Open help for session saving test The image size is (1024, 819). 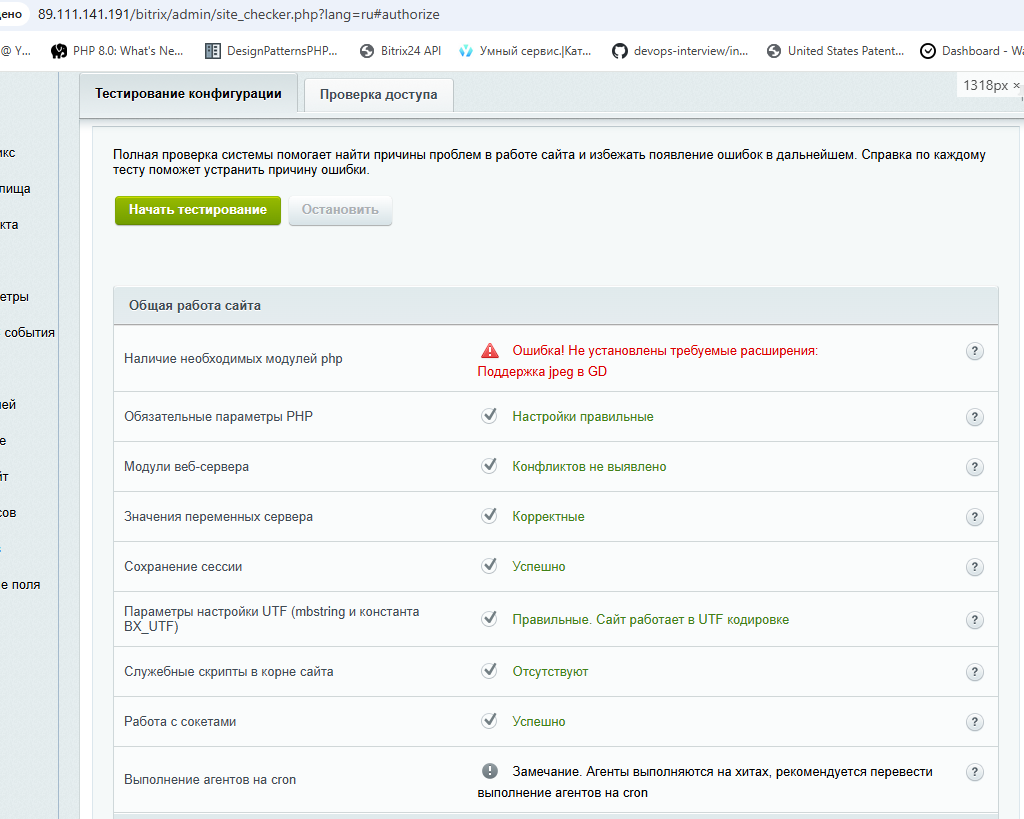974,567
